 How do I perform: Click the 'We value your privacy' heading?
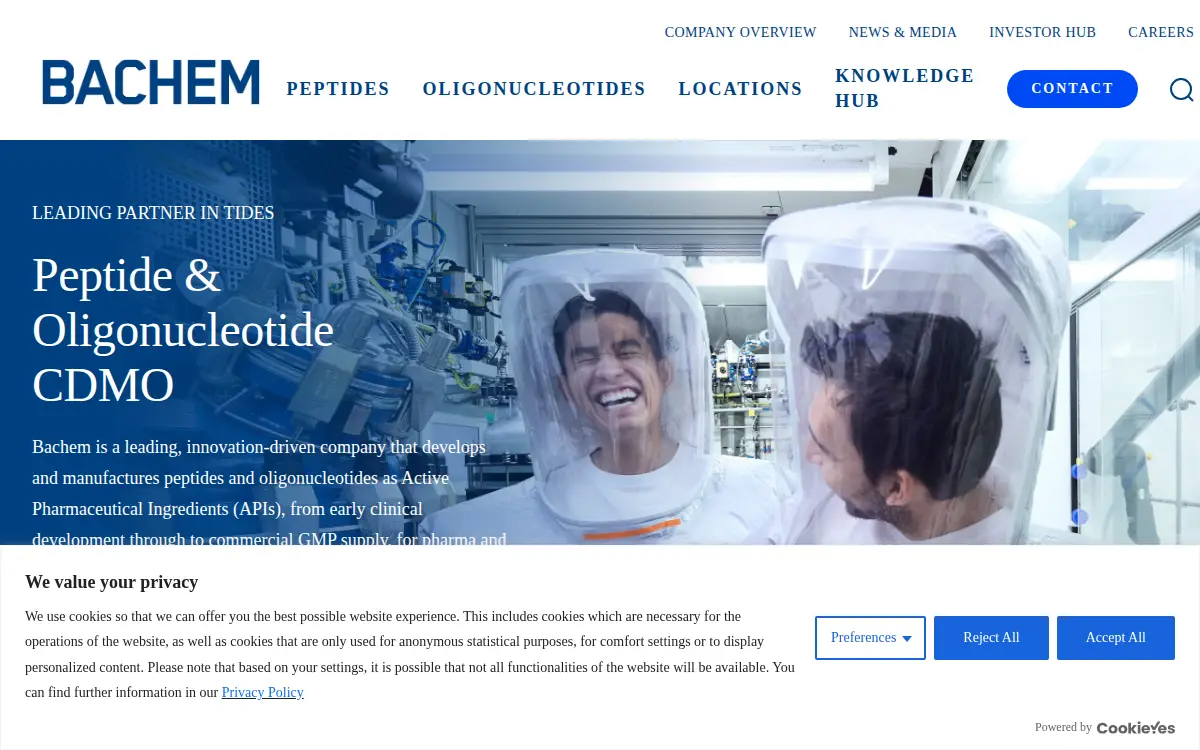[111, 582]
